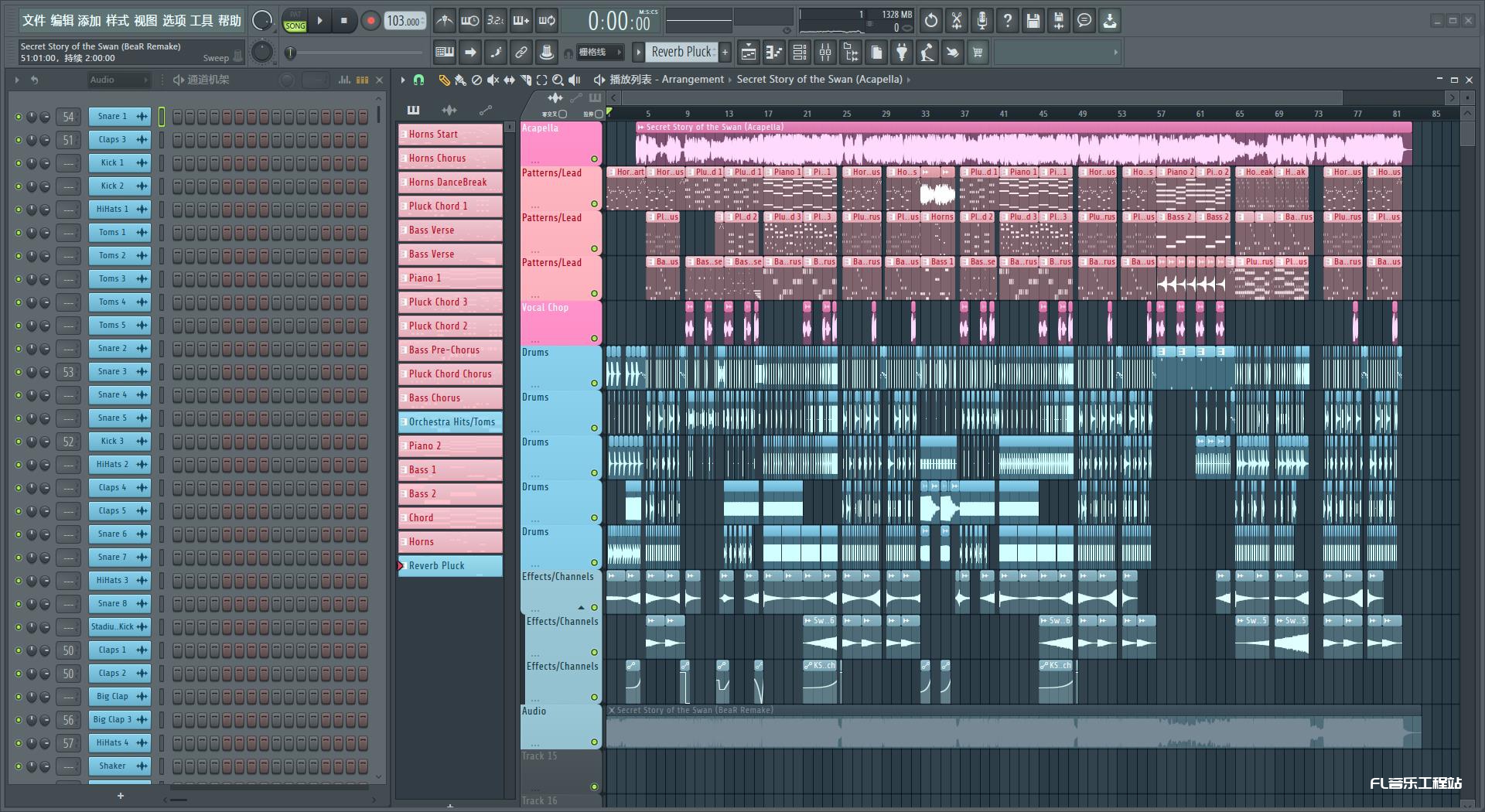Open the shop cart icon
This screenshot has width=1485, height=812.
point(978,53)
